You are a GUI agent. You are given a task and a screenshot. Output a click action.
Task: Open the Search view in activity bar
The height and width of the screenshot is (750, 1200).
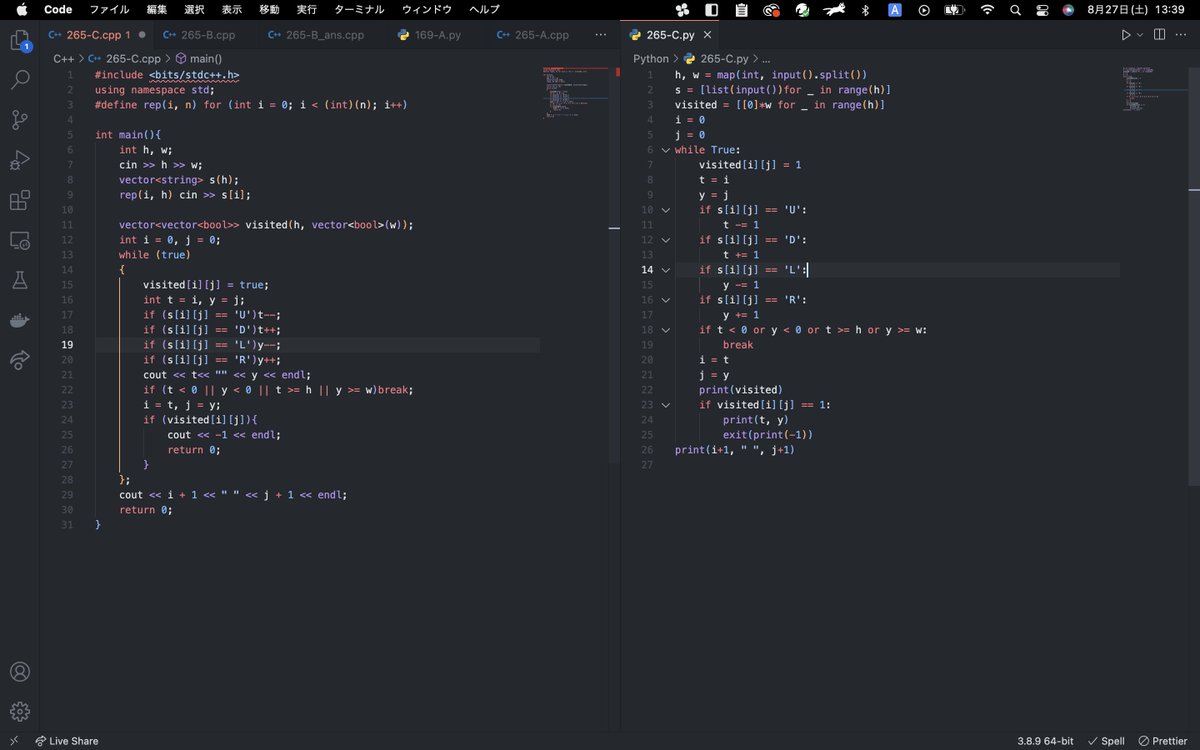pyautogui.click(x=20, y=80)
